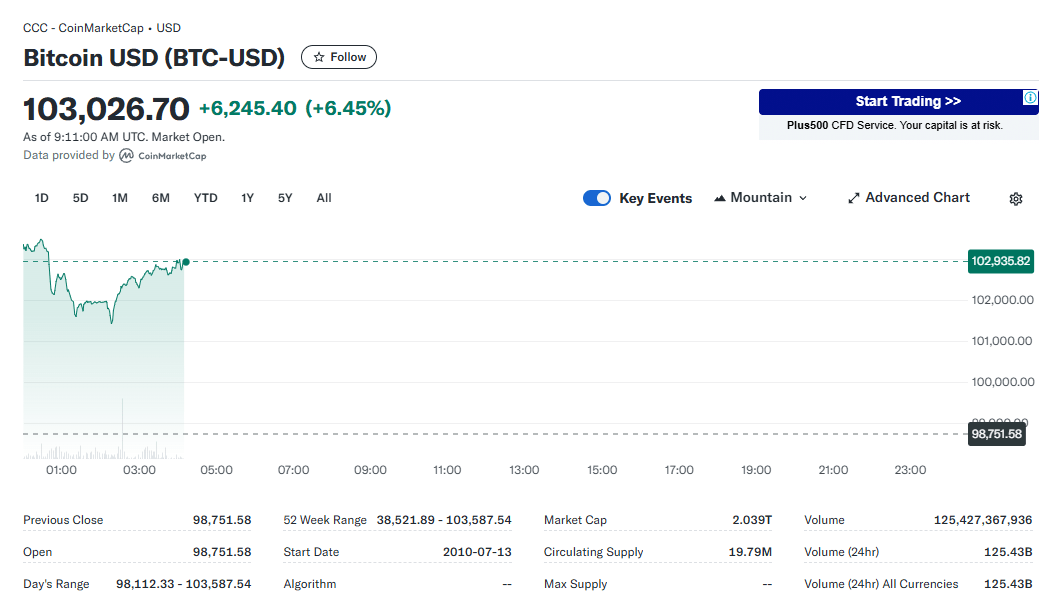Select the All time range

(x=324, y=198)
